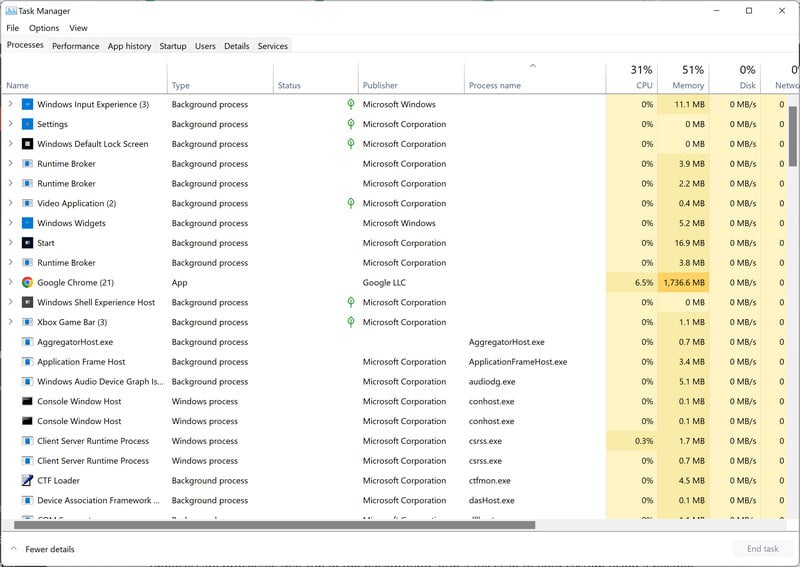The image size is (800, 567).
Task: Click the Task Manager title bar icon
Action: 11,10
